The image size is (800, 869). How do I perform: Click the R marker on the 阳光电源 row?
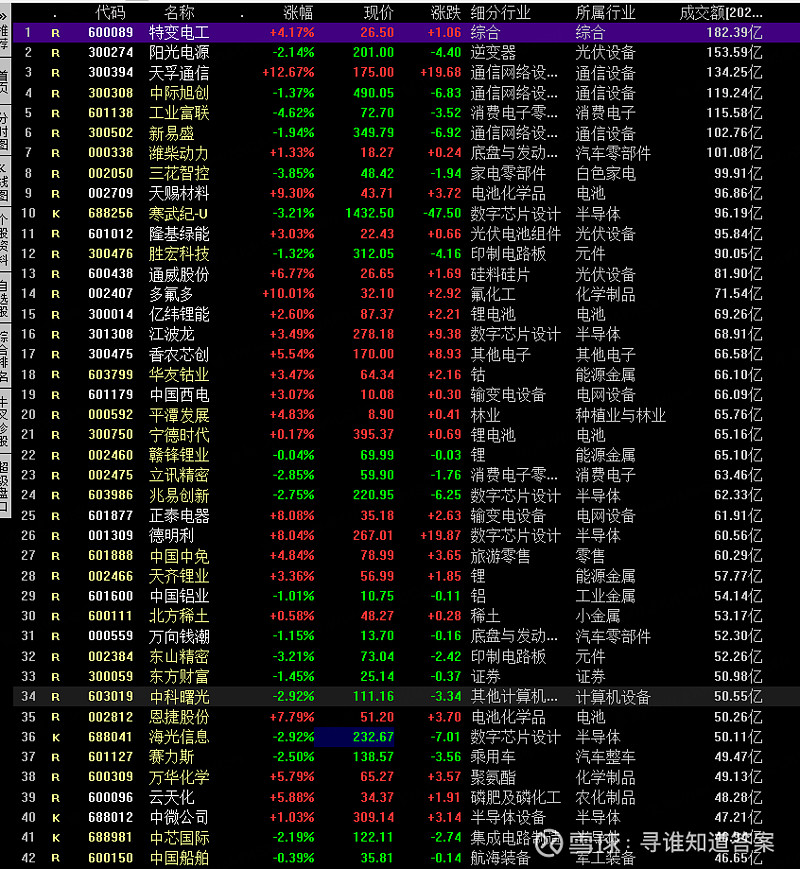point(55,53)
